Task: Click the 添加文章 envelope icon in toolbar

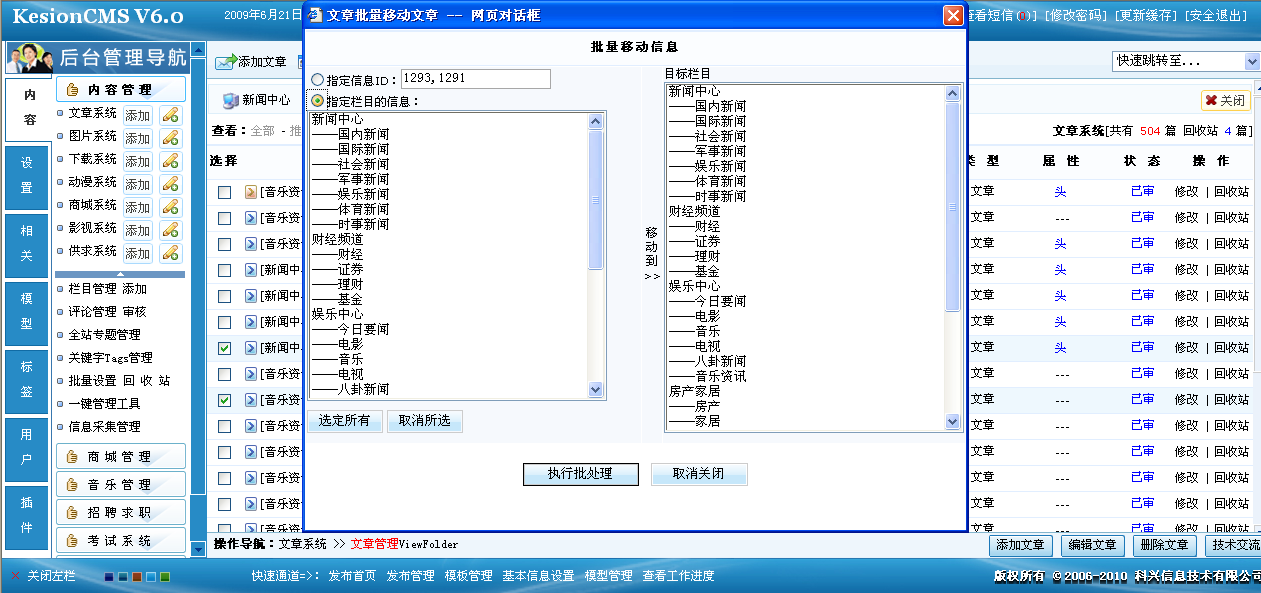Action: (225, 62)
